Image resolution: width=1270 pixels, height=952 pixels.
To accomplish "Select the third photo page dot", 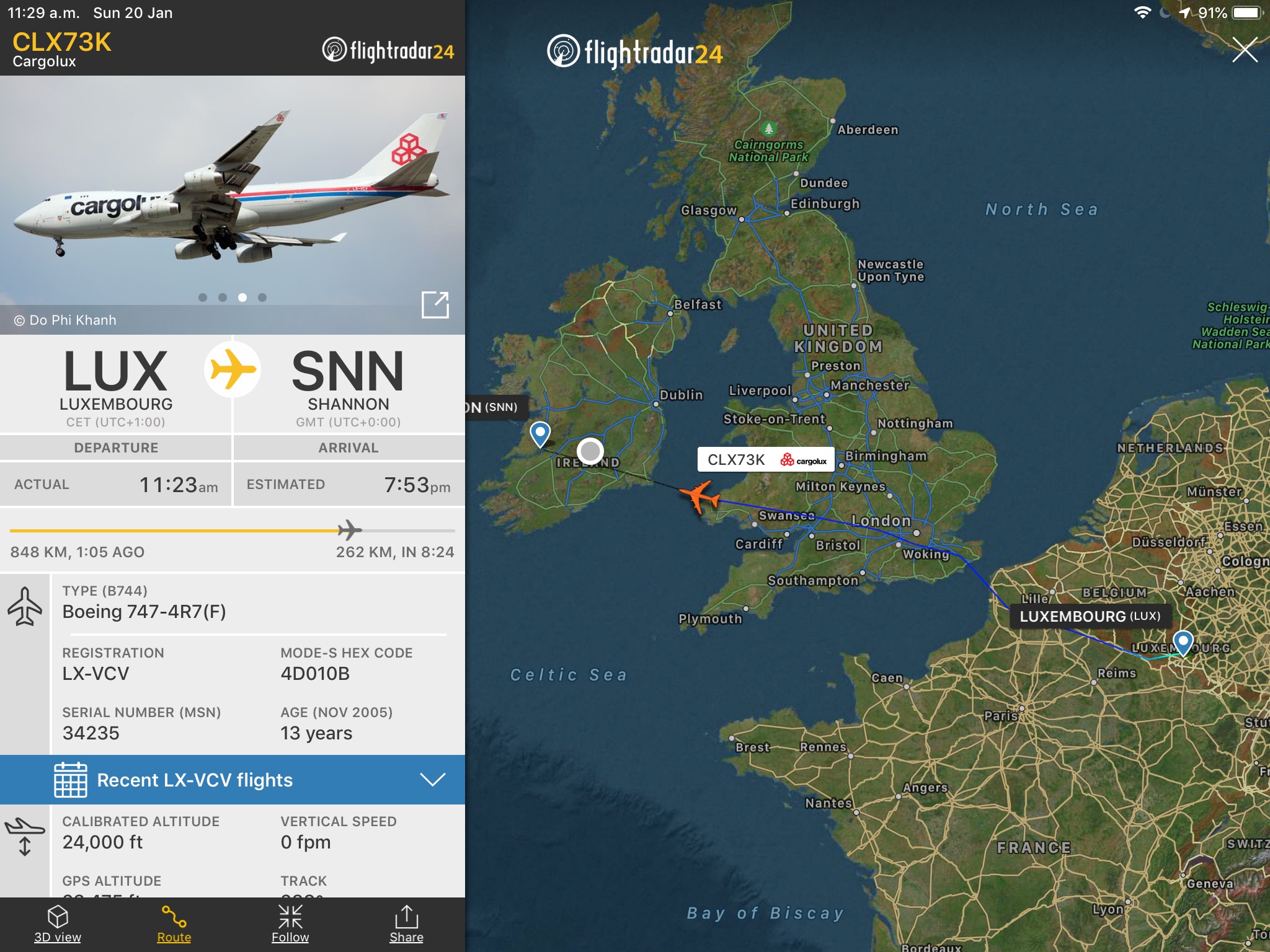I will [242, 297].
